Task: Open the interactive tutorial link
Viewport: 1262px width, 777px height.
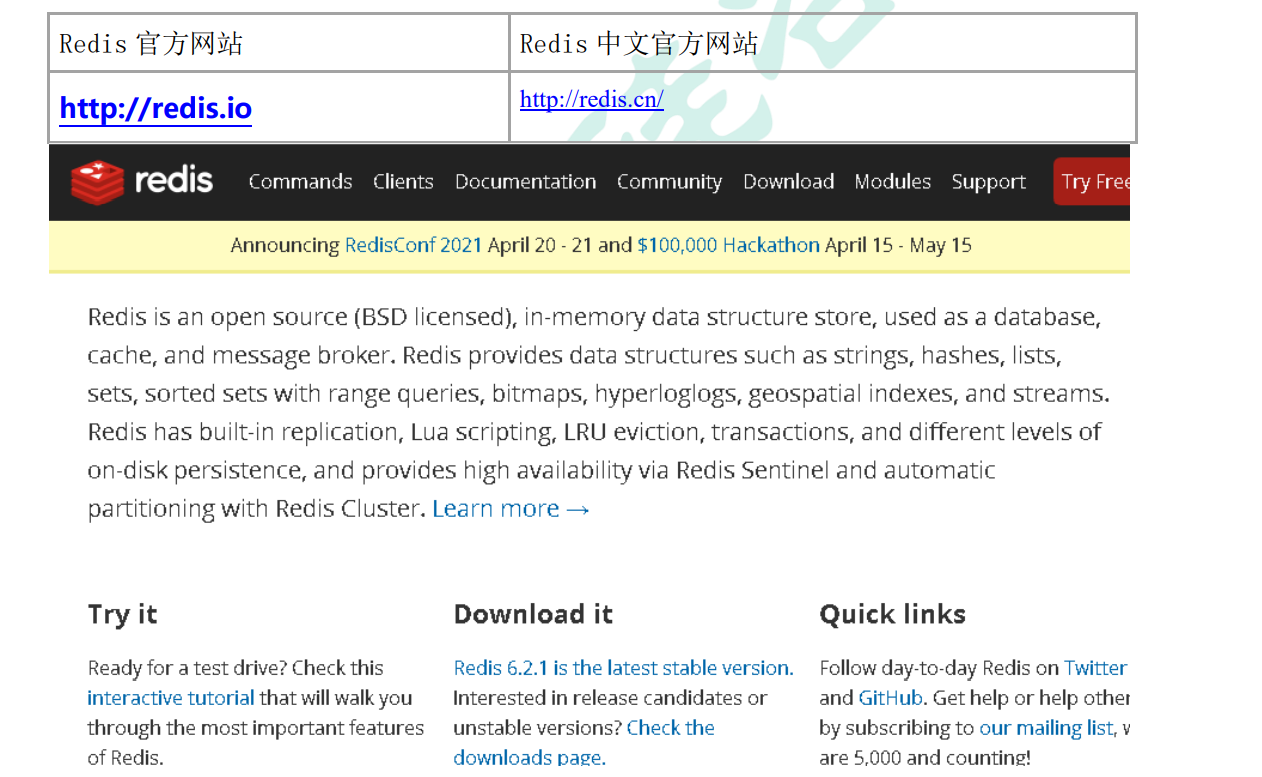Action: [x=171, y=698]
